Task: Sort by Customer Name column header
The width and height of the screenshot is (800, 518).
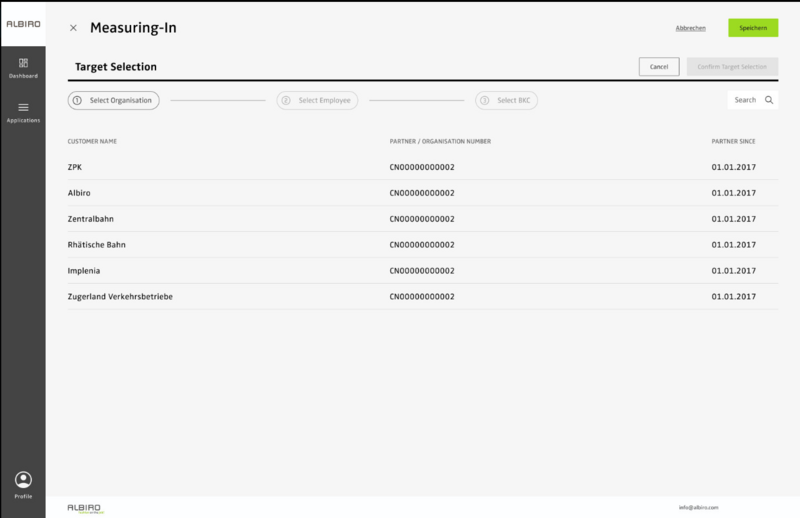Action: point(92,141)
